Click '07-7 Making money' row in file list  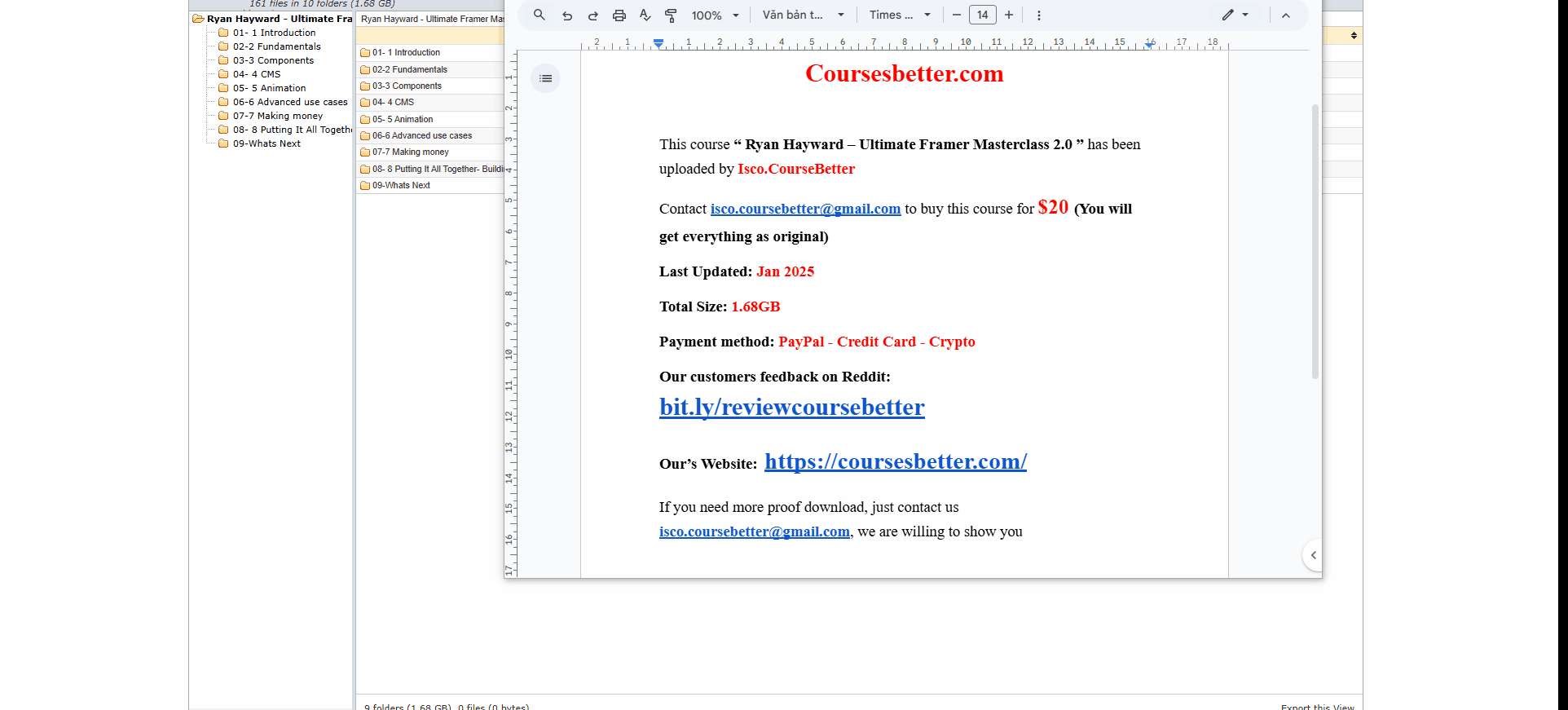pyautogui.click(x=430, y=152)
